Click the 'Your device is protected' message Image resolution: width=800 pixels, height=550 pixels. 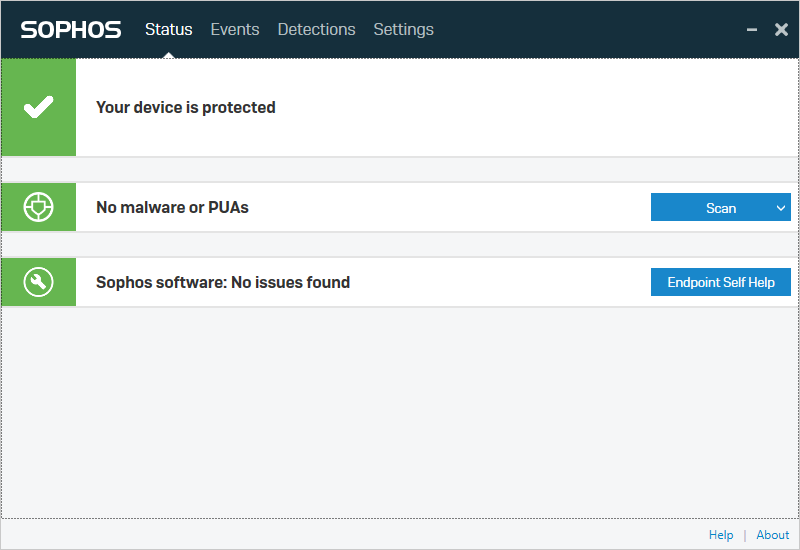click(185, 107)
